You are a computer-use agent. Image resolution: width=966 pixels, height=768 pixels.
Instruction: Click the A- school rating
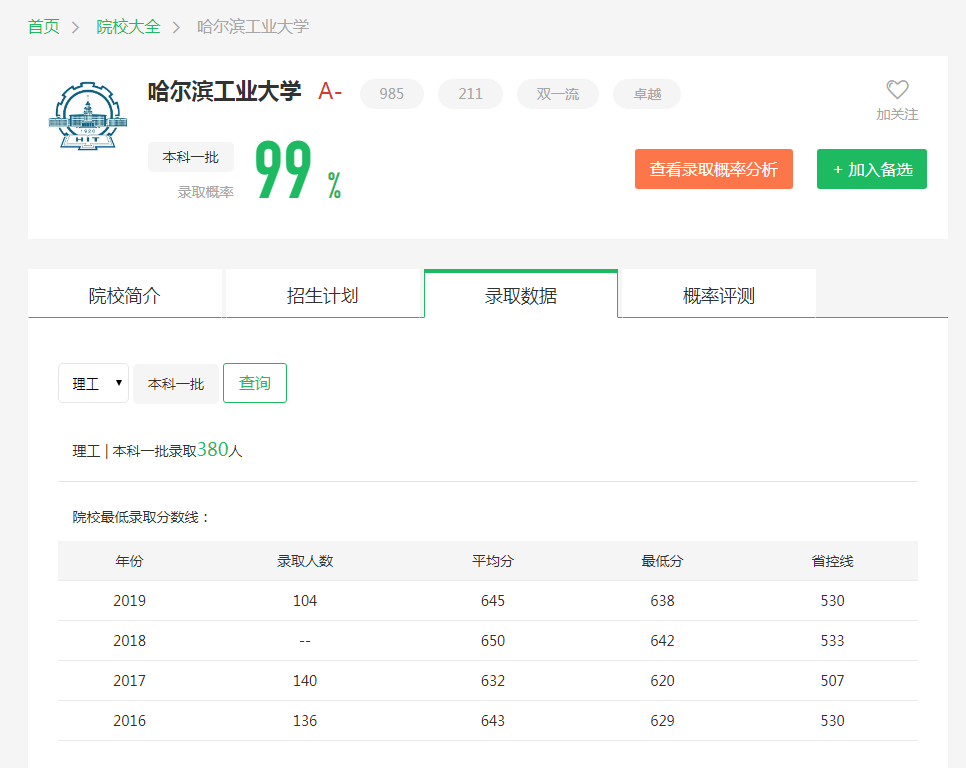[x=330, y=92]
